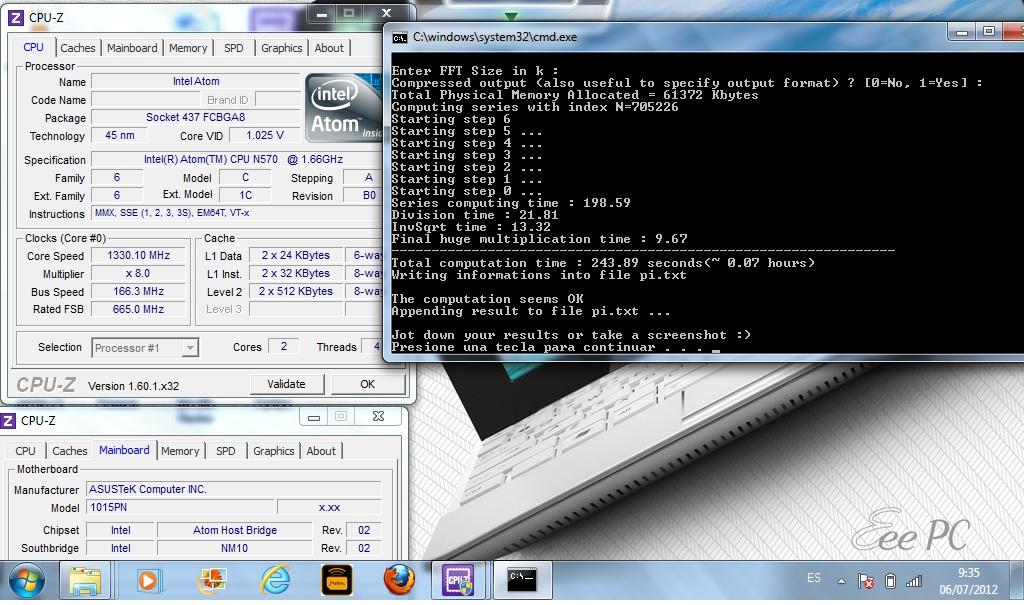Open Caches tab in lower CPU-Z window
Viewport: 1024px width, 605px height.
(x=69, y=451)
